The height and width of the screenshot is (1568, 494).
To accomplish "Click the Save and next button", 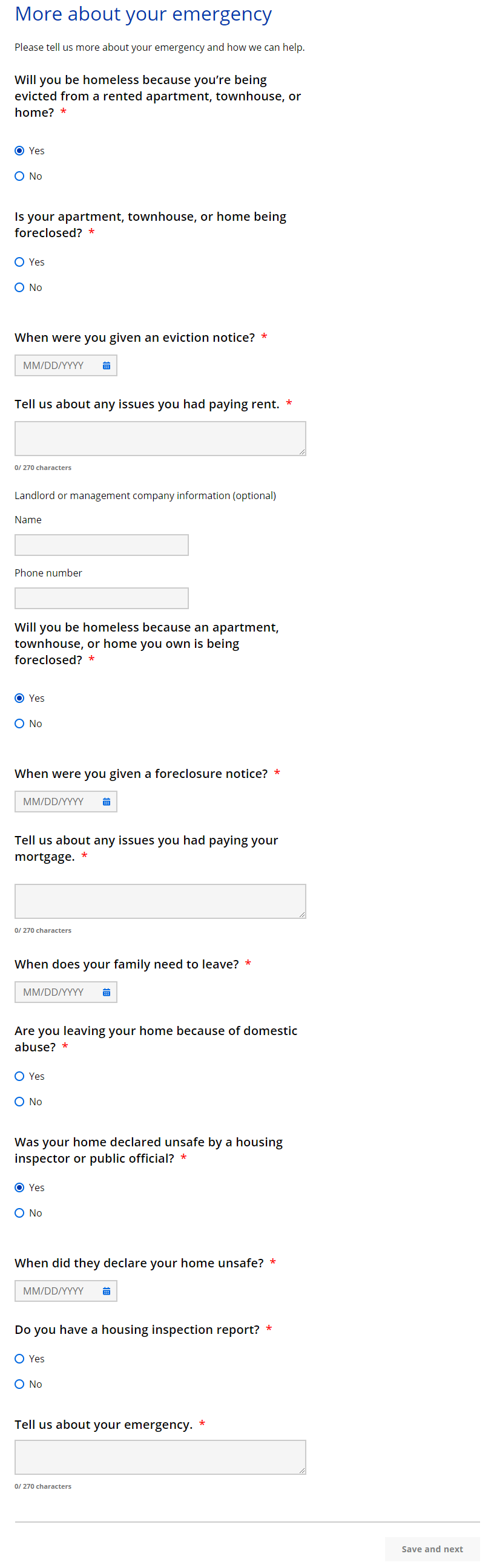I will 431,1549.
